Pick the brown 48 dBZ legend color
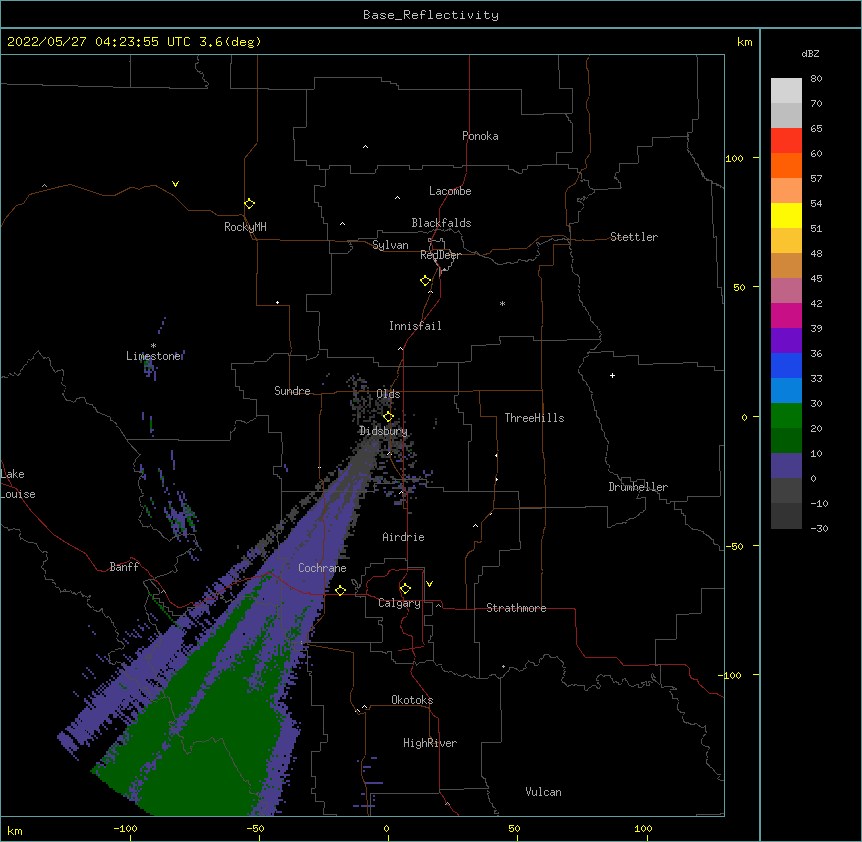 pyautogui.click(x=786, y=265)
